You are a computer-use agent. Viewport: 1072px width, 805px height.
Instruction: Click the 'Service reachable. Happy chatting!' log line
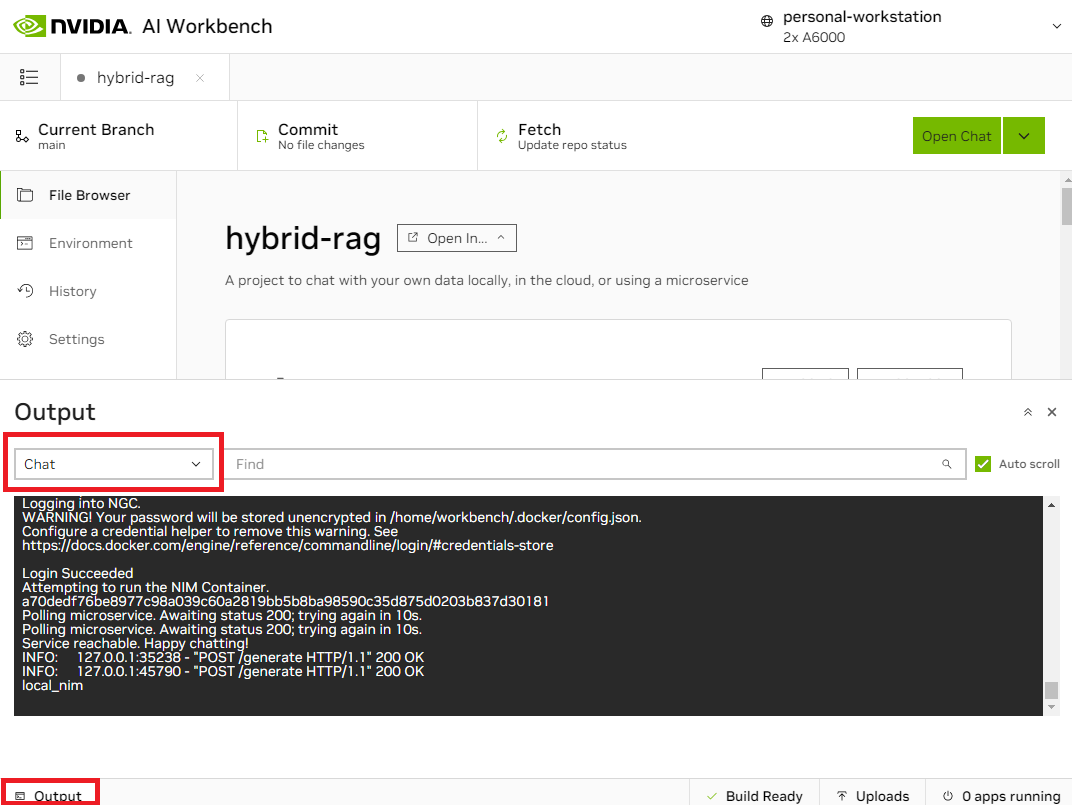135,643
